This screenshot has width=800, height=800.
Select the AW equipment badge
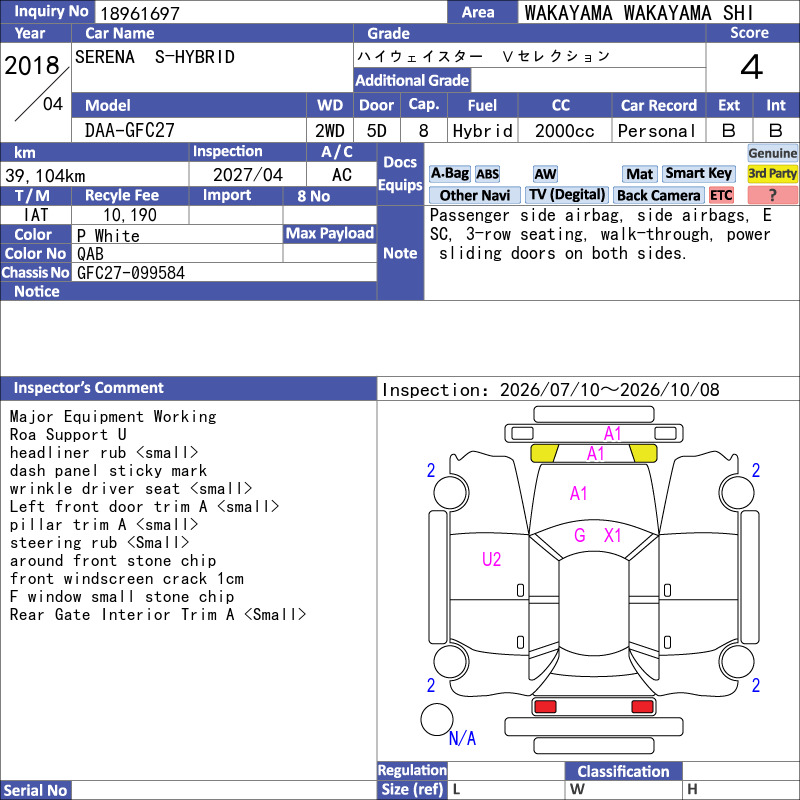point(545,174)
